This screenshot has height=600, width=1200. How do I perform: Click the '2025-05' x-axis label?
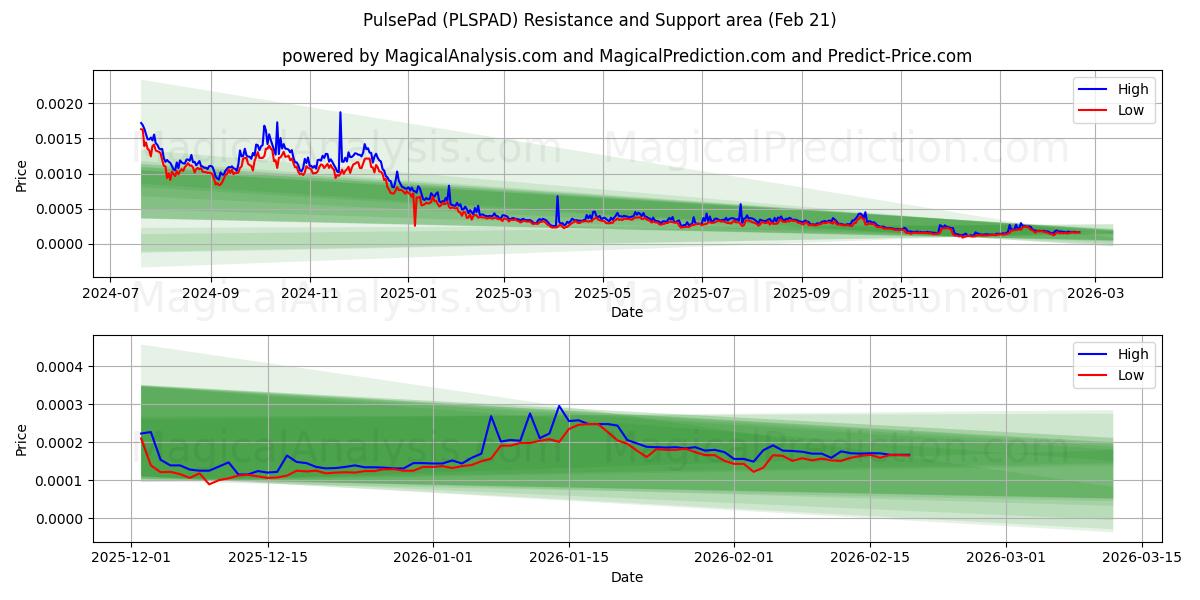coord(603,295)
